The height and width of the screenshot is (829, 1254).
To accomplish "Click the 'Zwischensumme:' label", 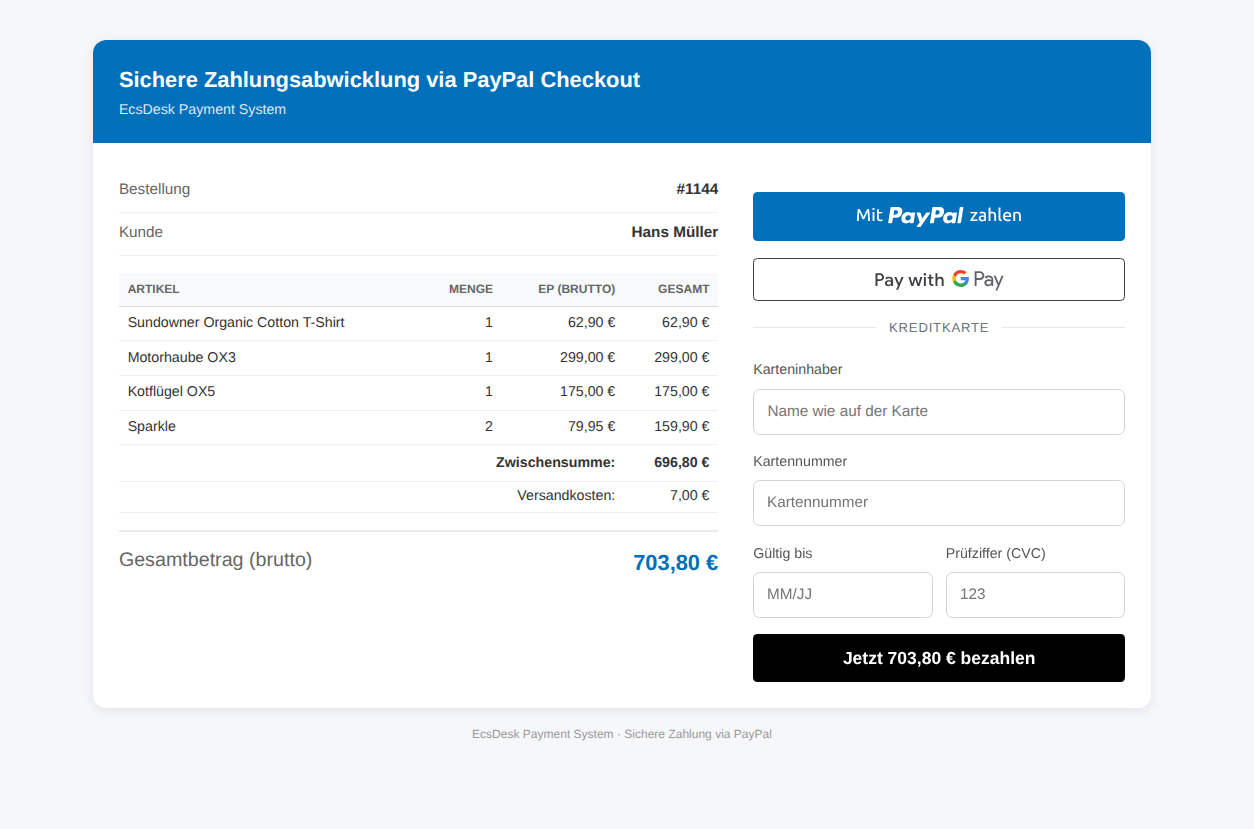I will point(556,462).
